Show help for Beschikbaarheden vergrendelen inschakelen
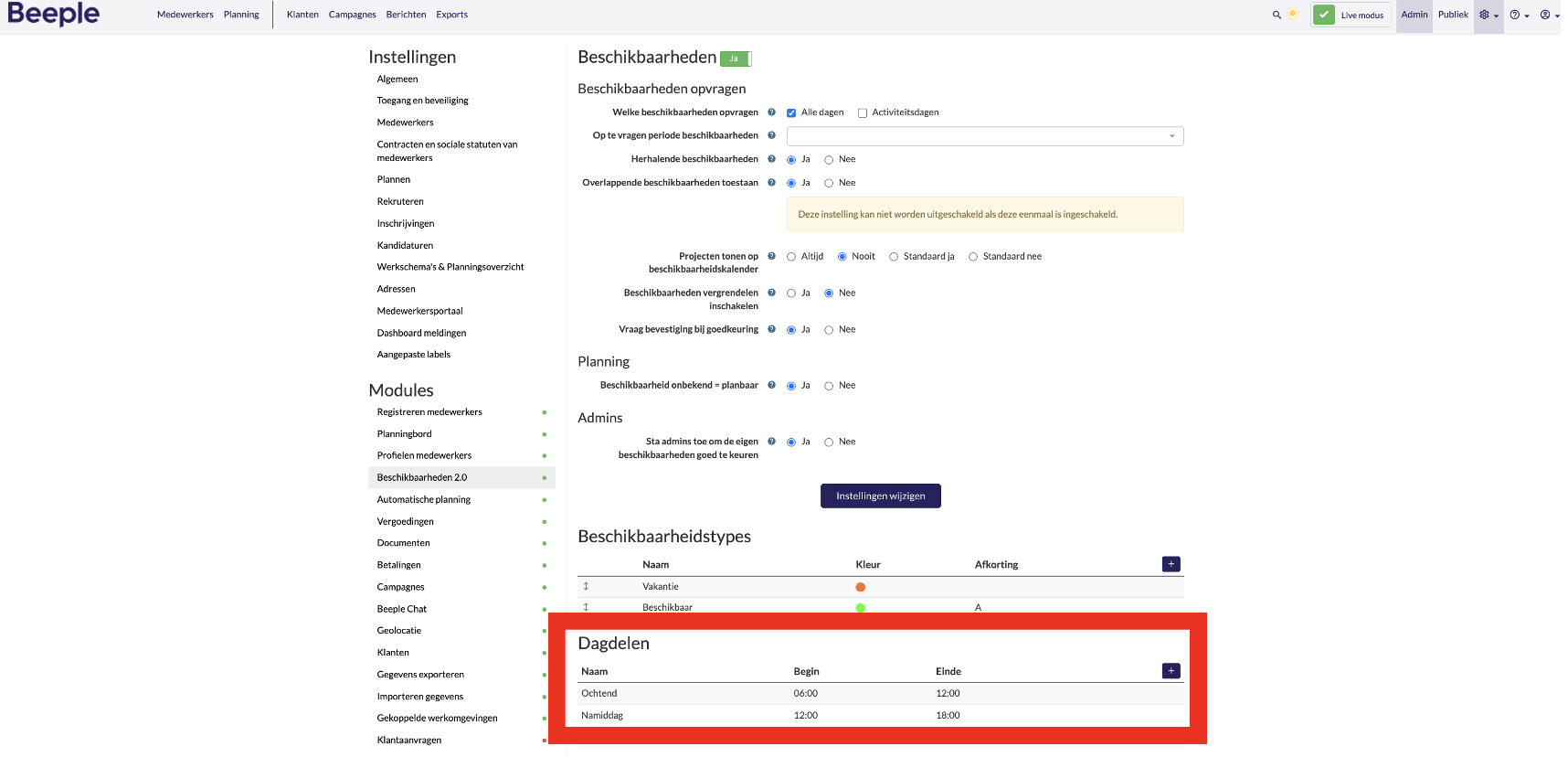 (x=771, y=293)
